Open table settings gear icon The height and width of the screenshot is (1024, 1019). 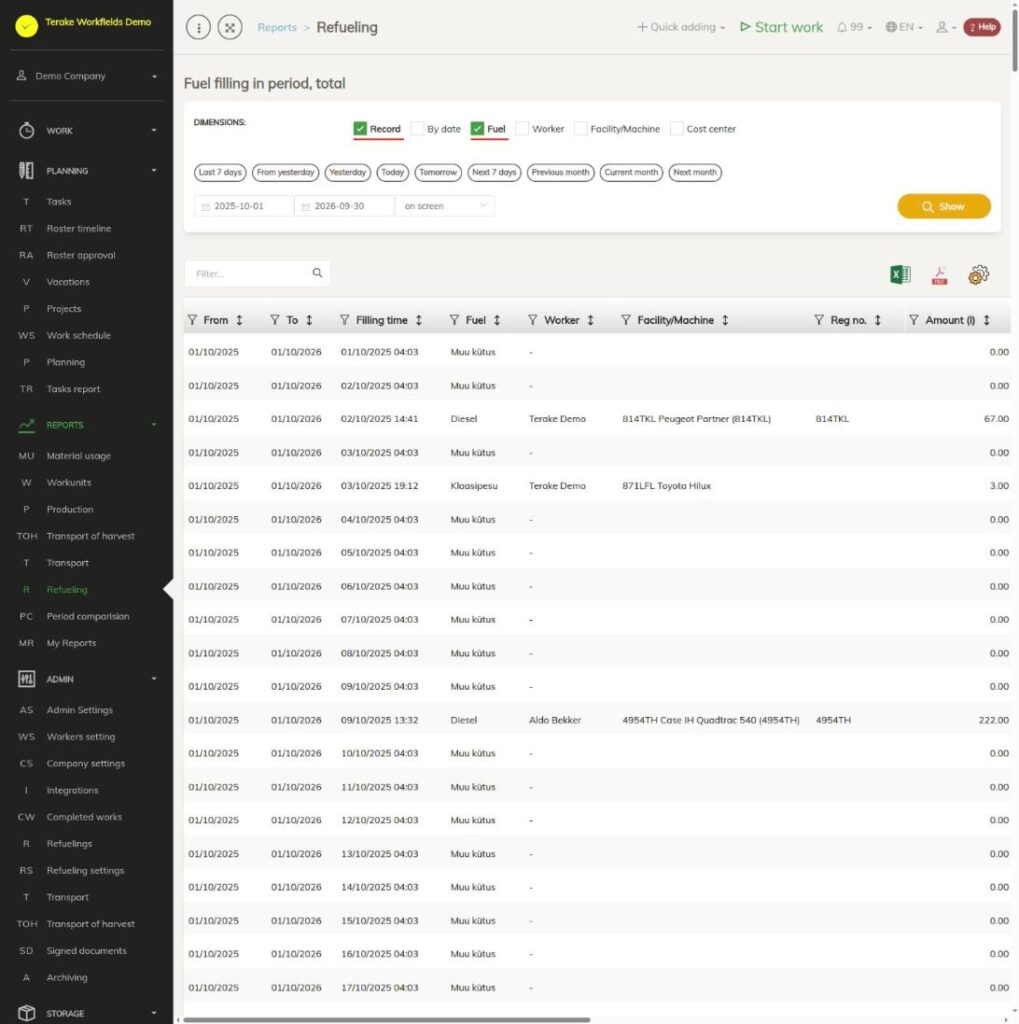(x=978, y=274)
